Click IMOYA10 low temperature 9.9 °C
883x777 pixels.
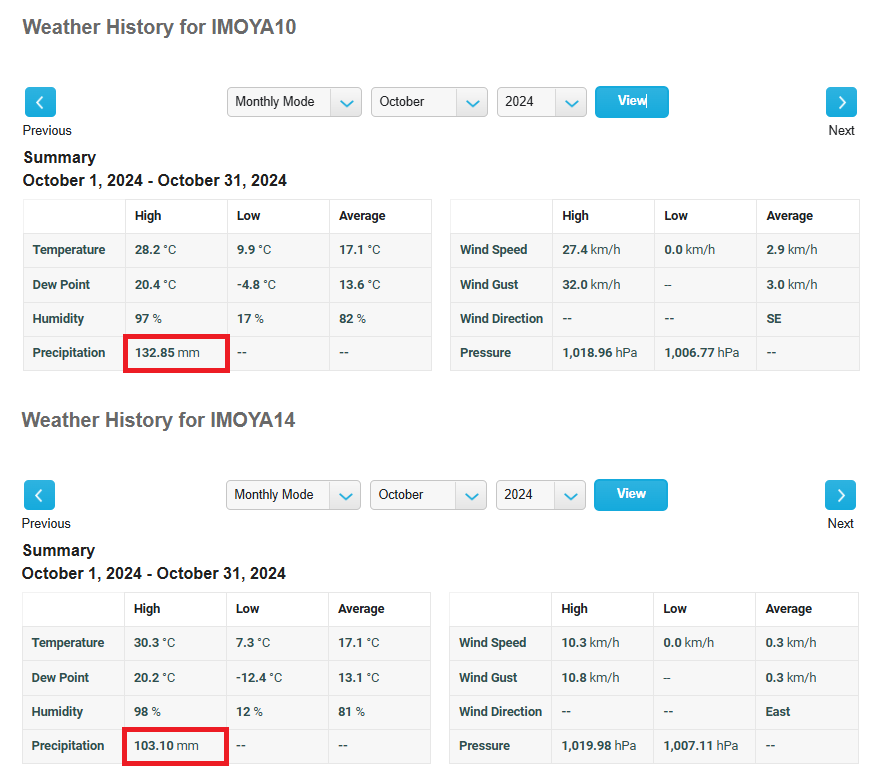(x=254, y=250)
